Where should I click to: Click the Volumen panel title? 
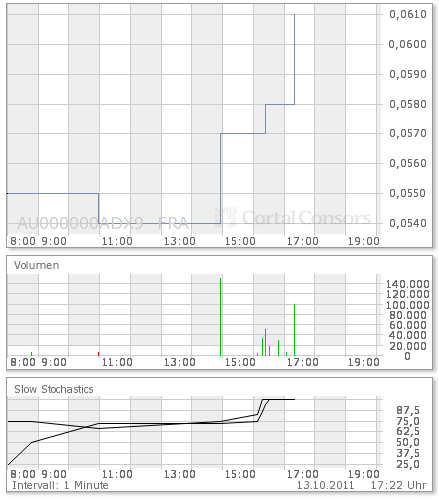(37, 265)
